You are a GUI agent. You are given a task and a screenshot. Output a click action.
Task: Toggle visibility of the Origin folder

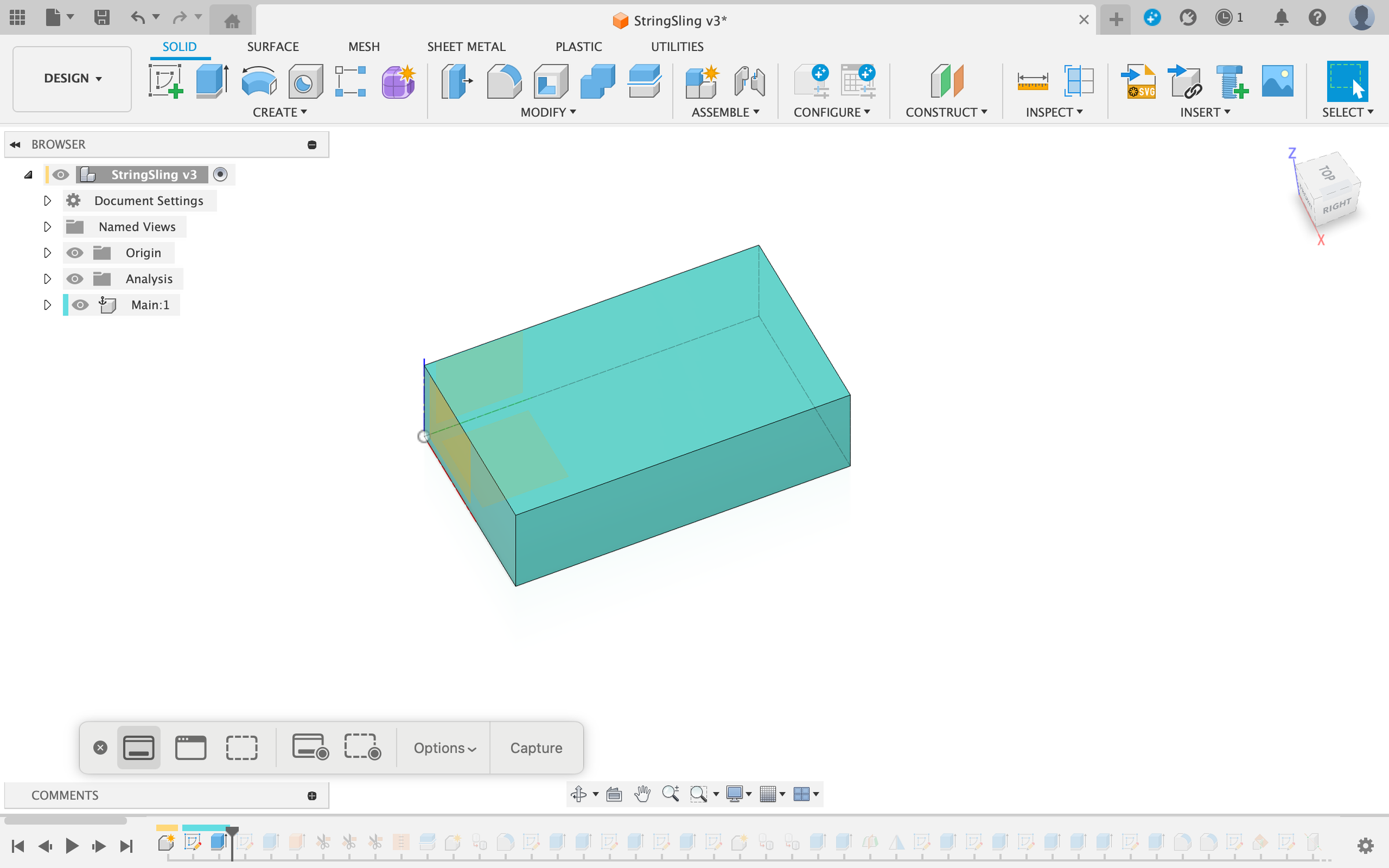click(x=75, y=253)
